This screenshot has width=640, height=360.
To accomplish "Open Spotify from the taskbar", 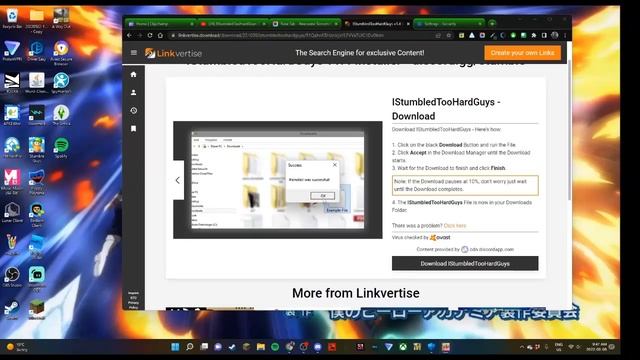I will point(275,347).
